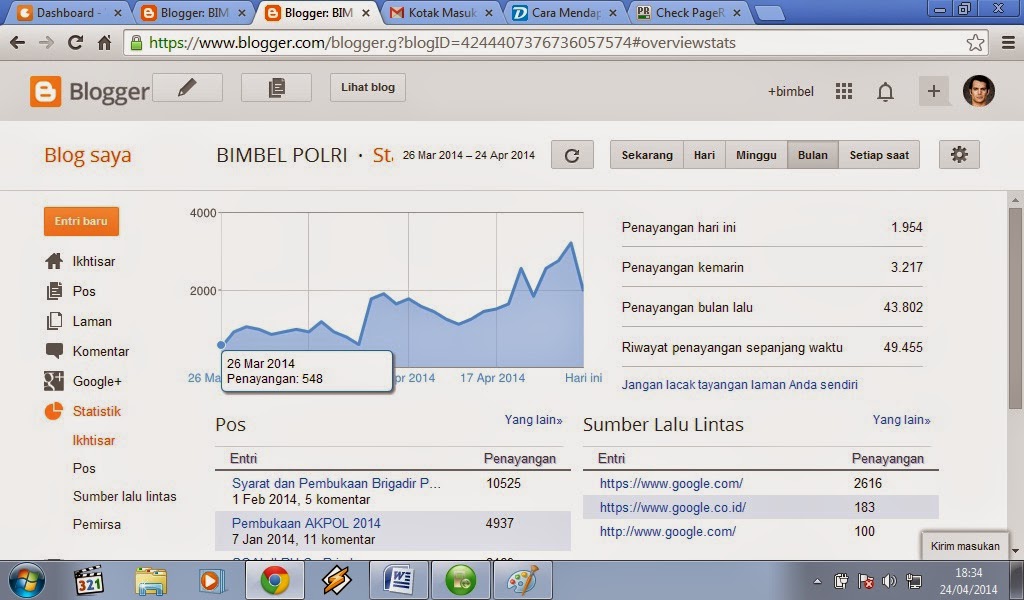Open the Blogger notifications bell

(884, 90)
